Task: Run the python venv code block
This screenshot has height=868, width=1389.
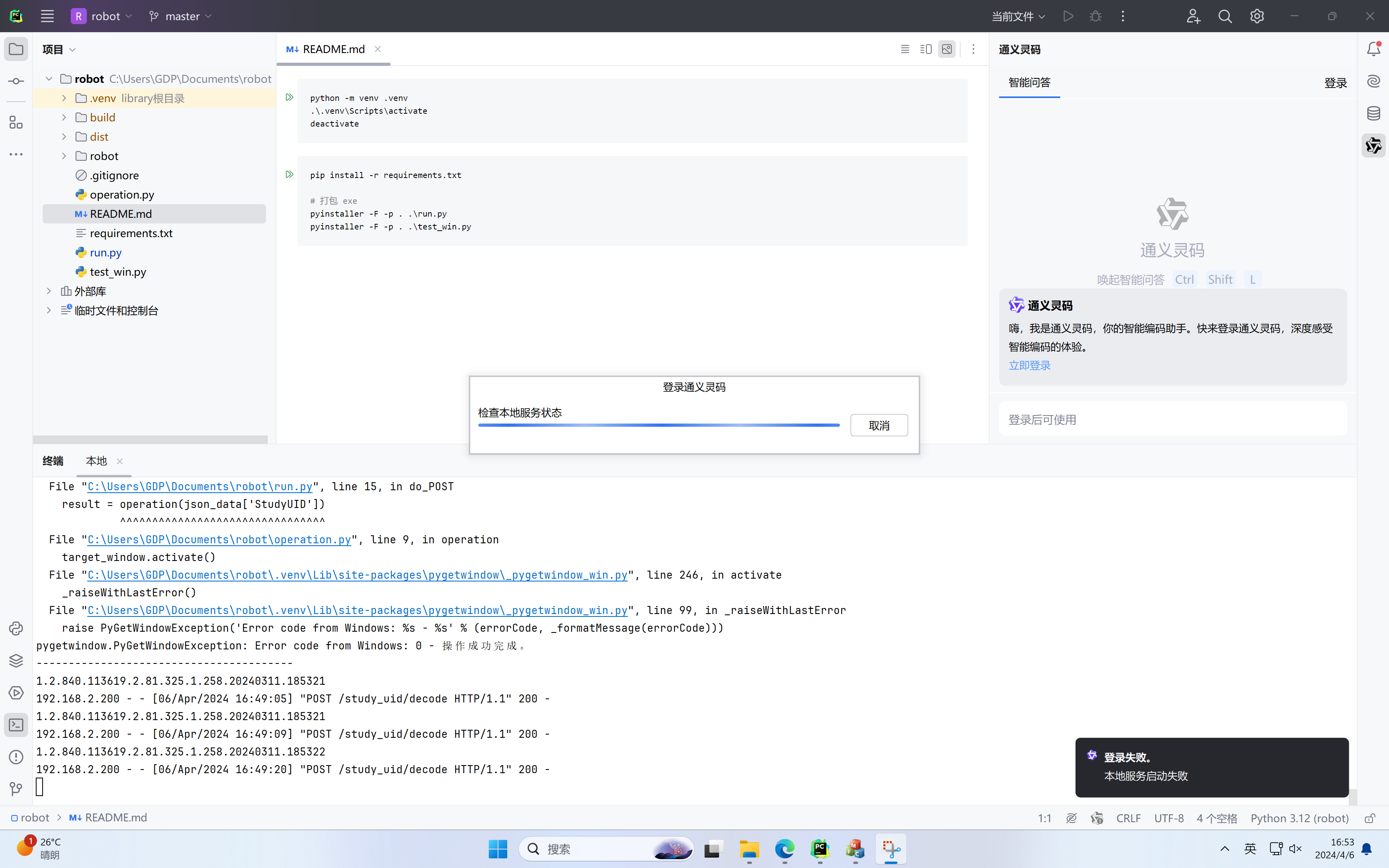Action: (289, 98)
